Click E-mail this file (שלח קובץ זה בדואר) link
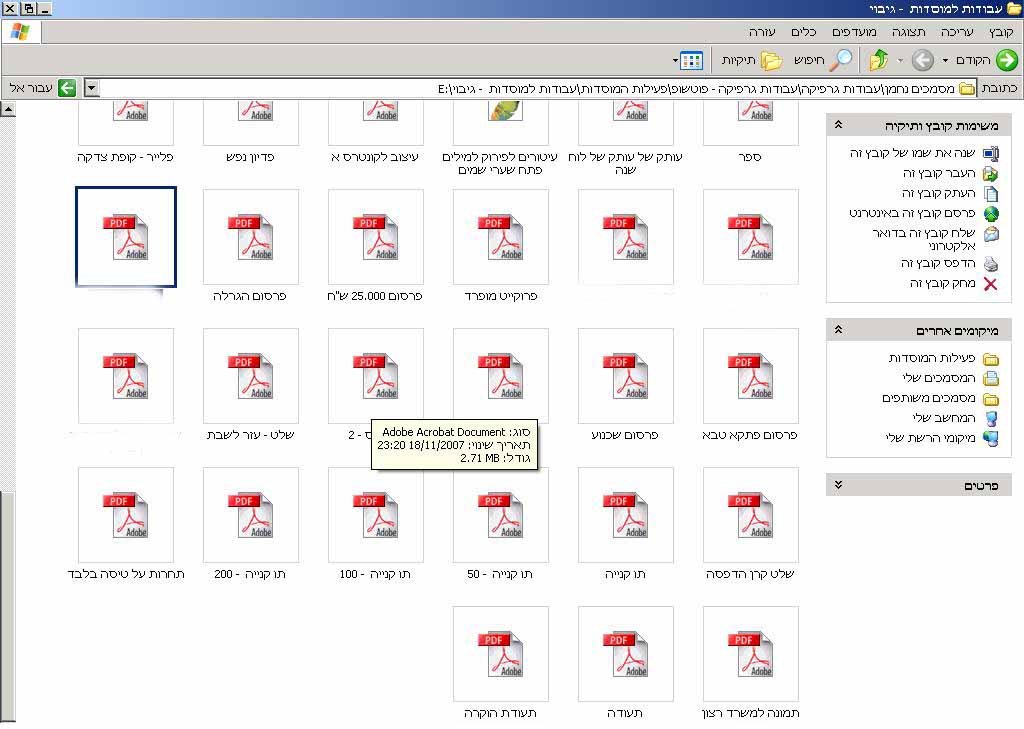 (923, 239)
